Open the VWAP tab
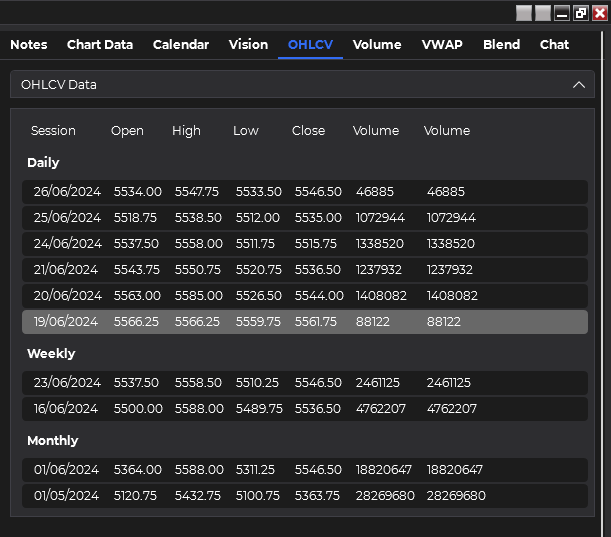The height and width of the screenshot is (537, 611). pyautogui.click(x=442, y=44)
